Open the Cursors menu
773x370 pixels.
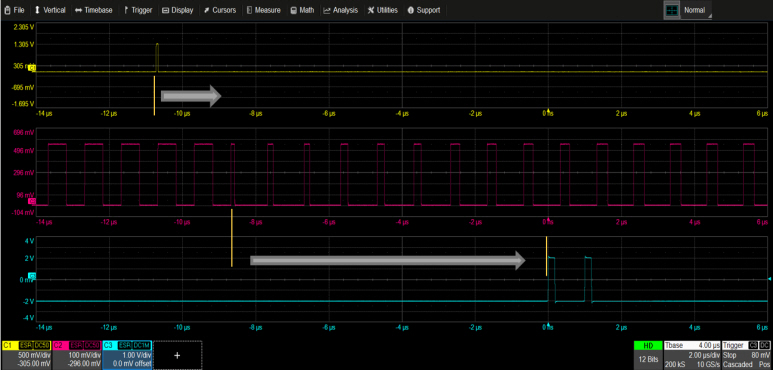(x=220, y=10)
